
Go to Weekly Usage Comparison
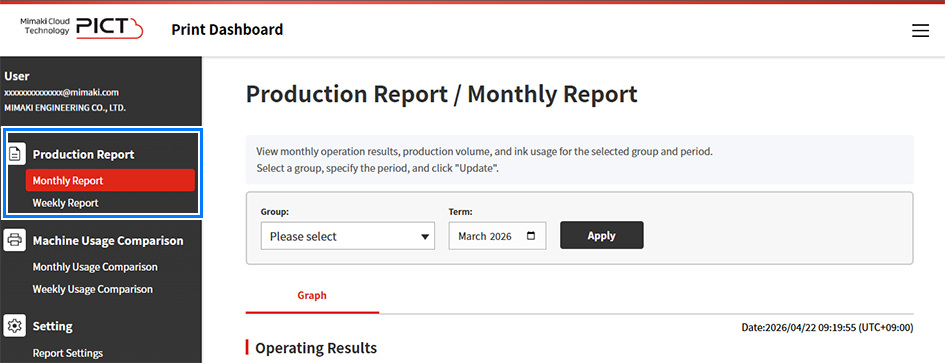coord(93,289)
